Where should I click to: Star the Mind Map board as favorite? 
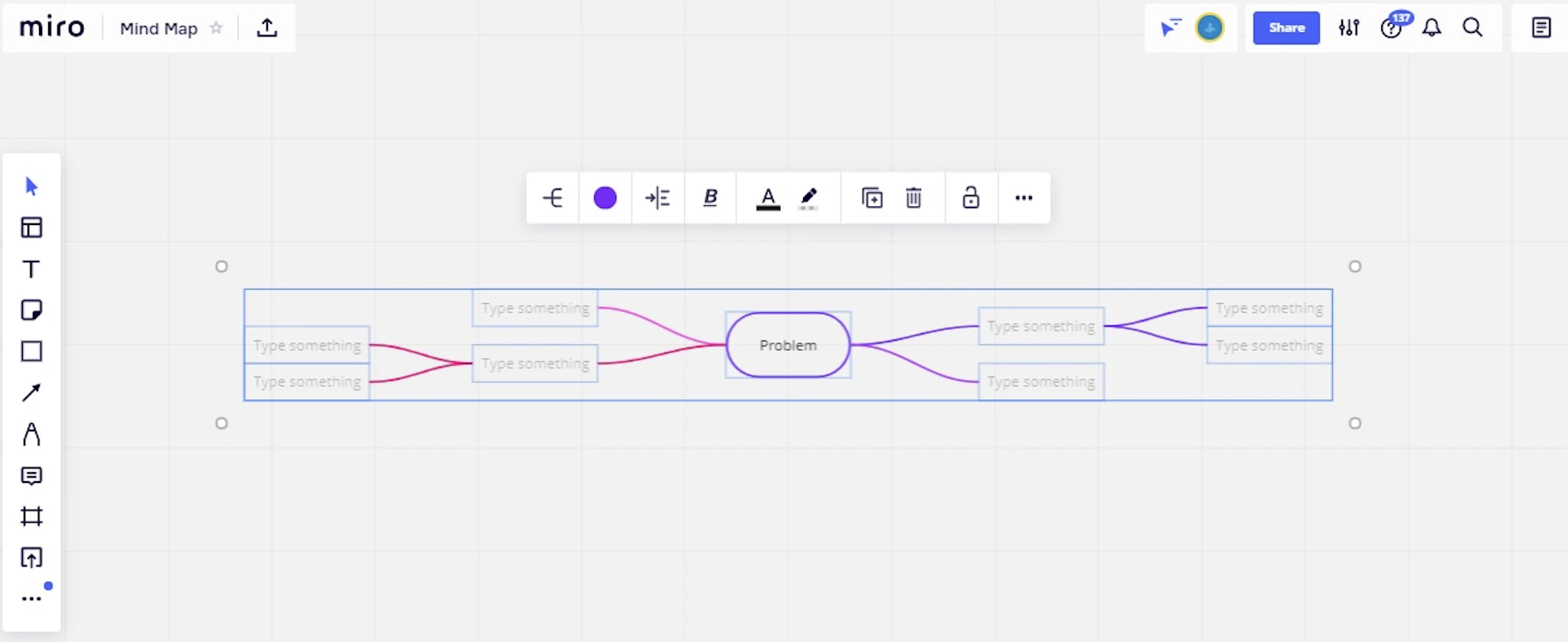coord(216,28)
